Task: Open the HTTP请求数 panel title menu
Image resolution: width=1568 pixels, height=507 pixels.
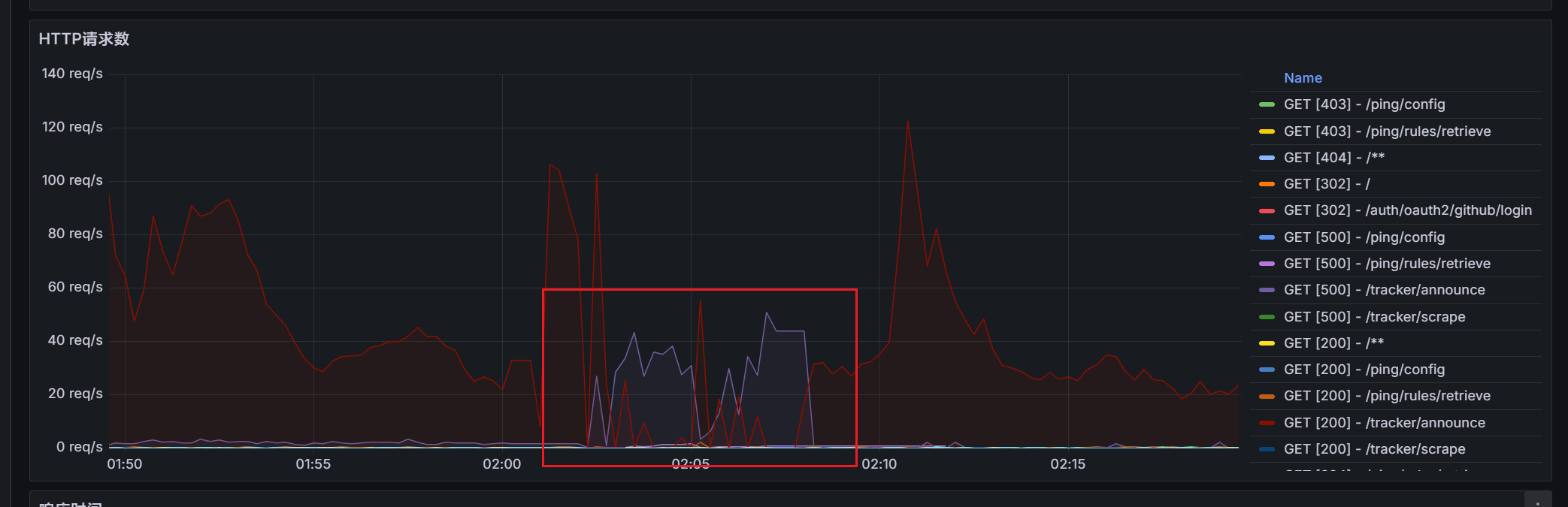Action: (x=84, y=39)
